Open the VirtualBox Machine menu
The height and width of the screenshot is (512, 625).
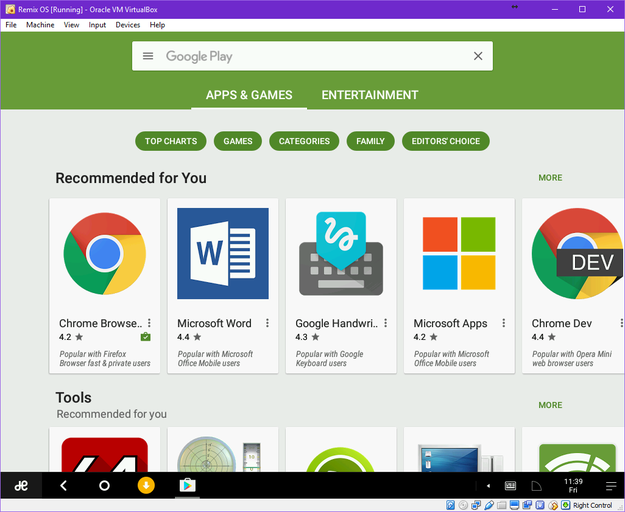pyautogui.click(x=40, y=25)
